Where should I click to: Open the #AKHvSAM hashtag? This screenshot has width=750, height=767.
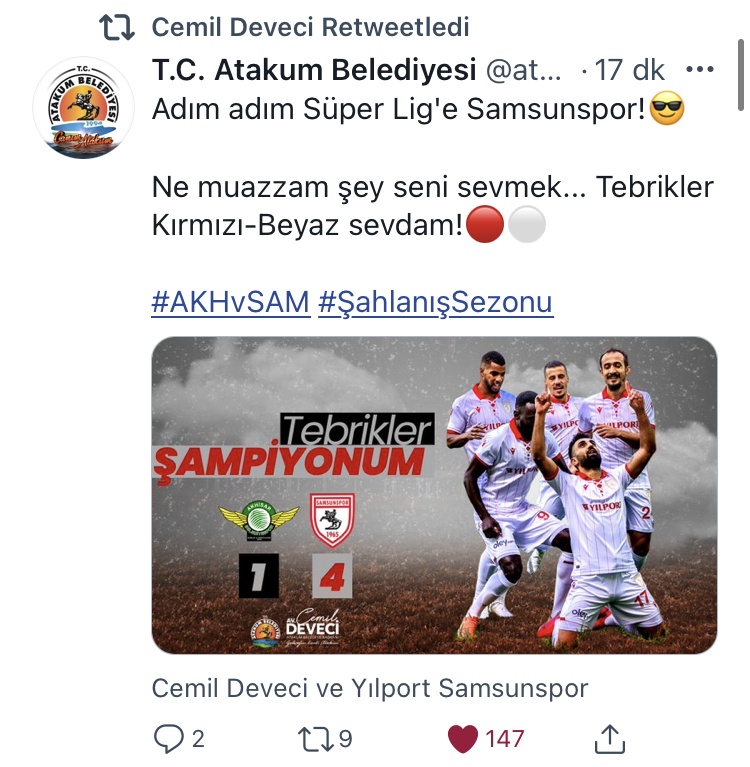(230, 302)
